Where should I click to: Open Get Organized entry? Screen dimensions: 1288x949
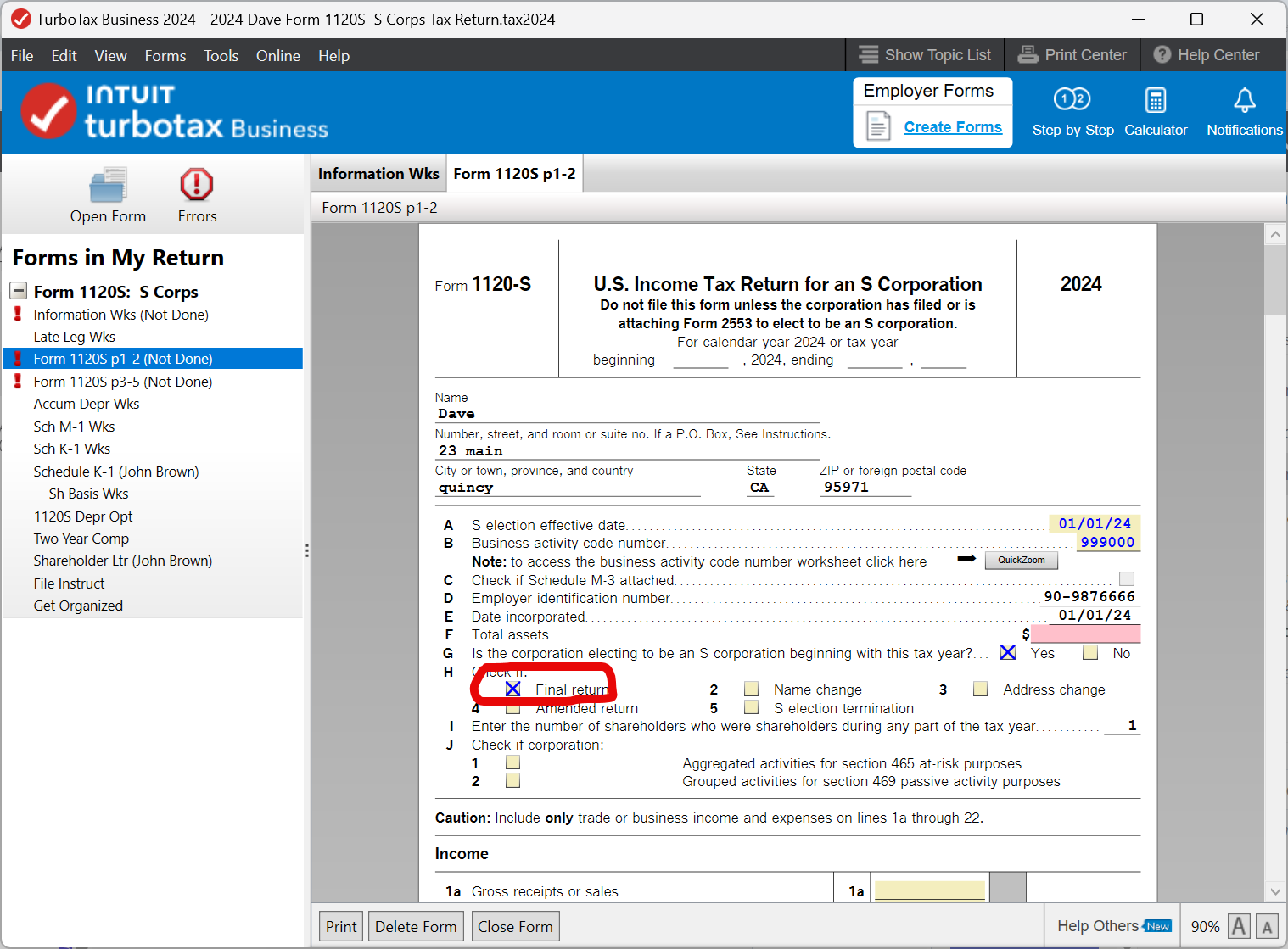pyautogui.click(x=78, y=606)
